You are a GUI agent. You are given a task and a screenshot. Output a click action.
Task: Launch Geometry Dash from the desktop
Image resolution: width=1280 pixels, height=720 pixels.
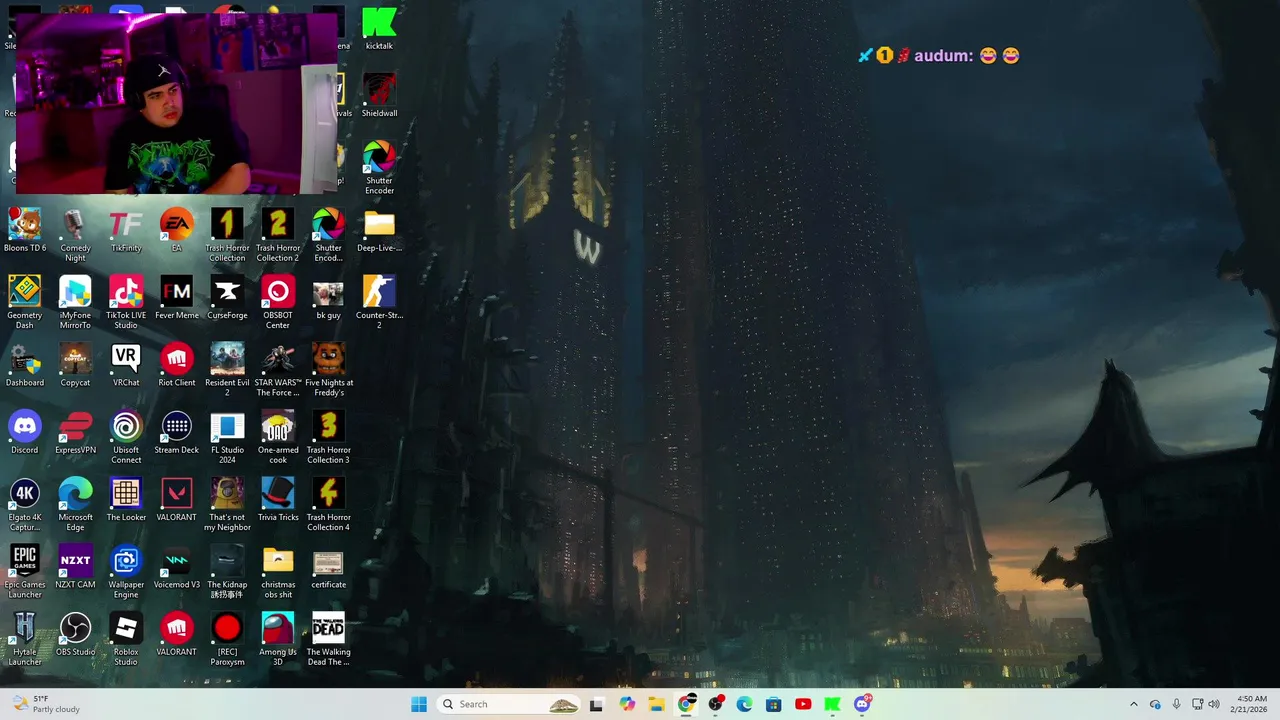coord(25,303)
